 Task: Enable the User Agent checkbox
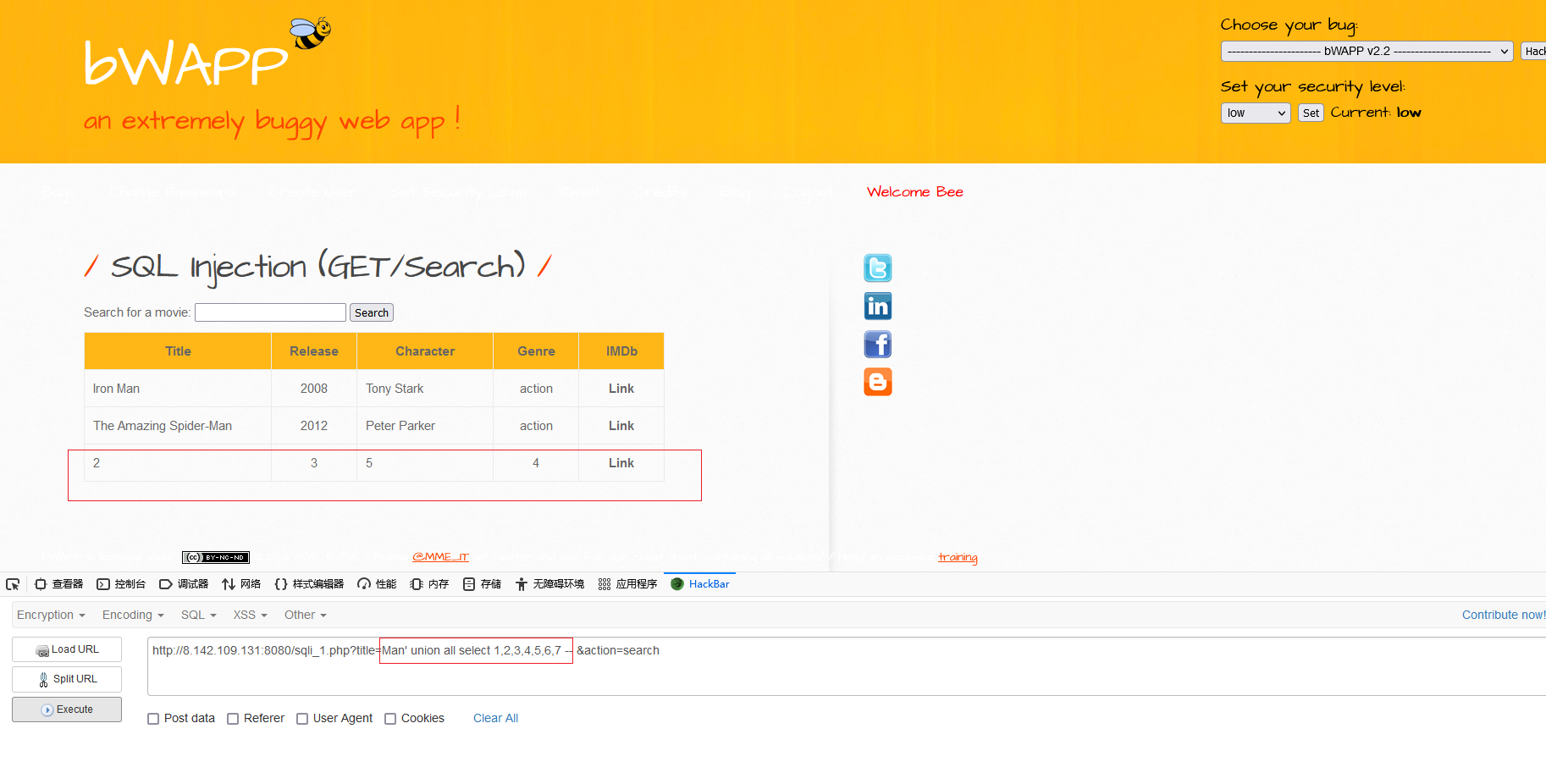[302, 719]
